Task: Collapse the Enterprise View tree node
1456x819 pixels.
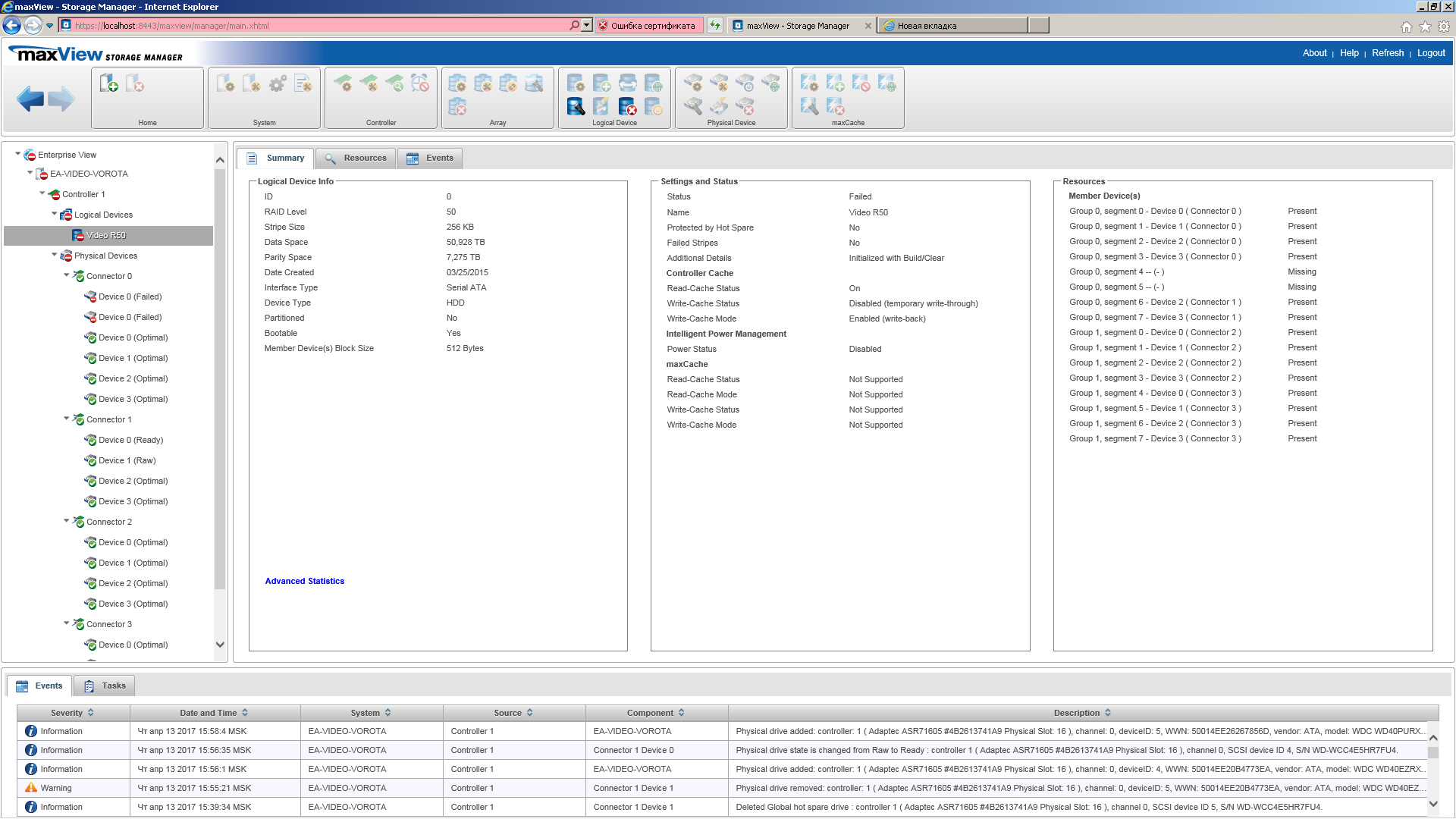Action: pyautogui.click(x=18, y=153)
